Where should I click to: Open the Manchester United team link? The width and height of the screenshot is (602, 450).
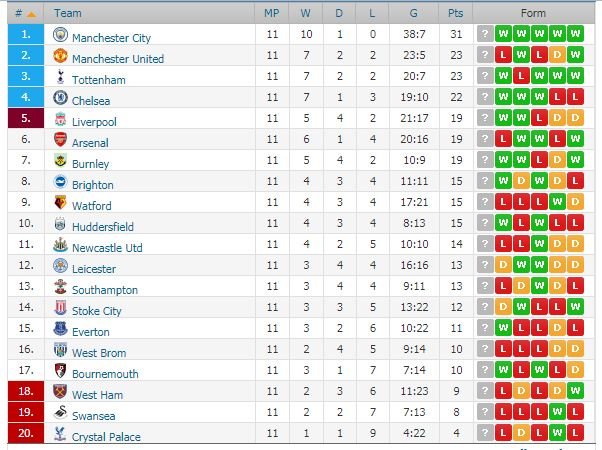tap(118, 58)
